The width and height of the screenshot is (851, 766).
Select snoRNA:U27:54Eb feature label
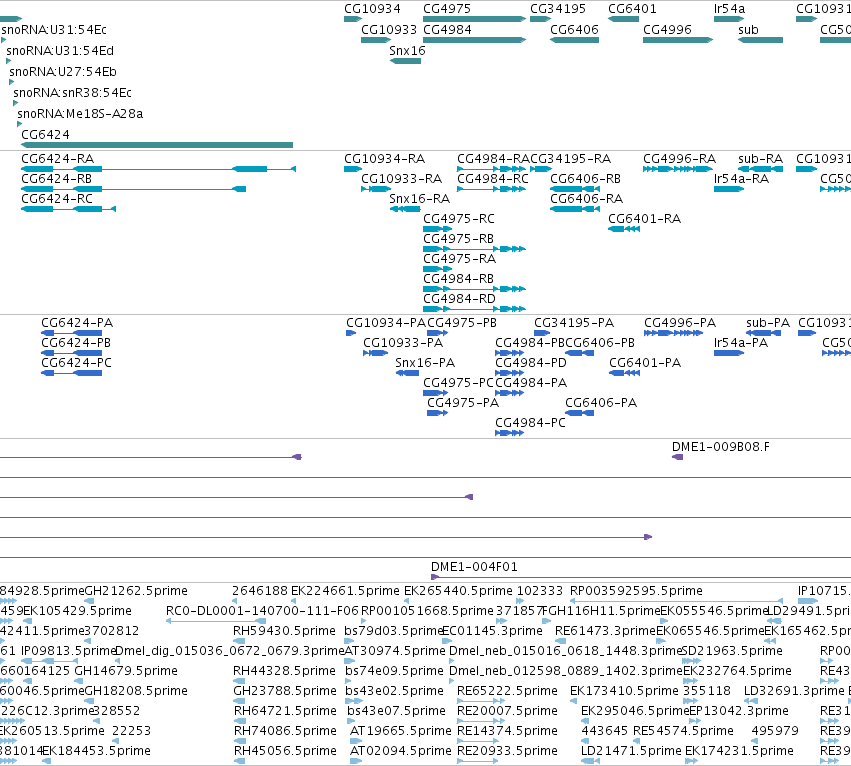[63, 72]
